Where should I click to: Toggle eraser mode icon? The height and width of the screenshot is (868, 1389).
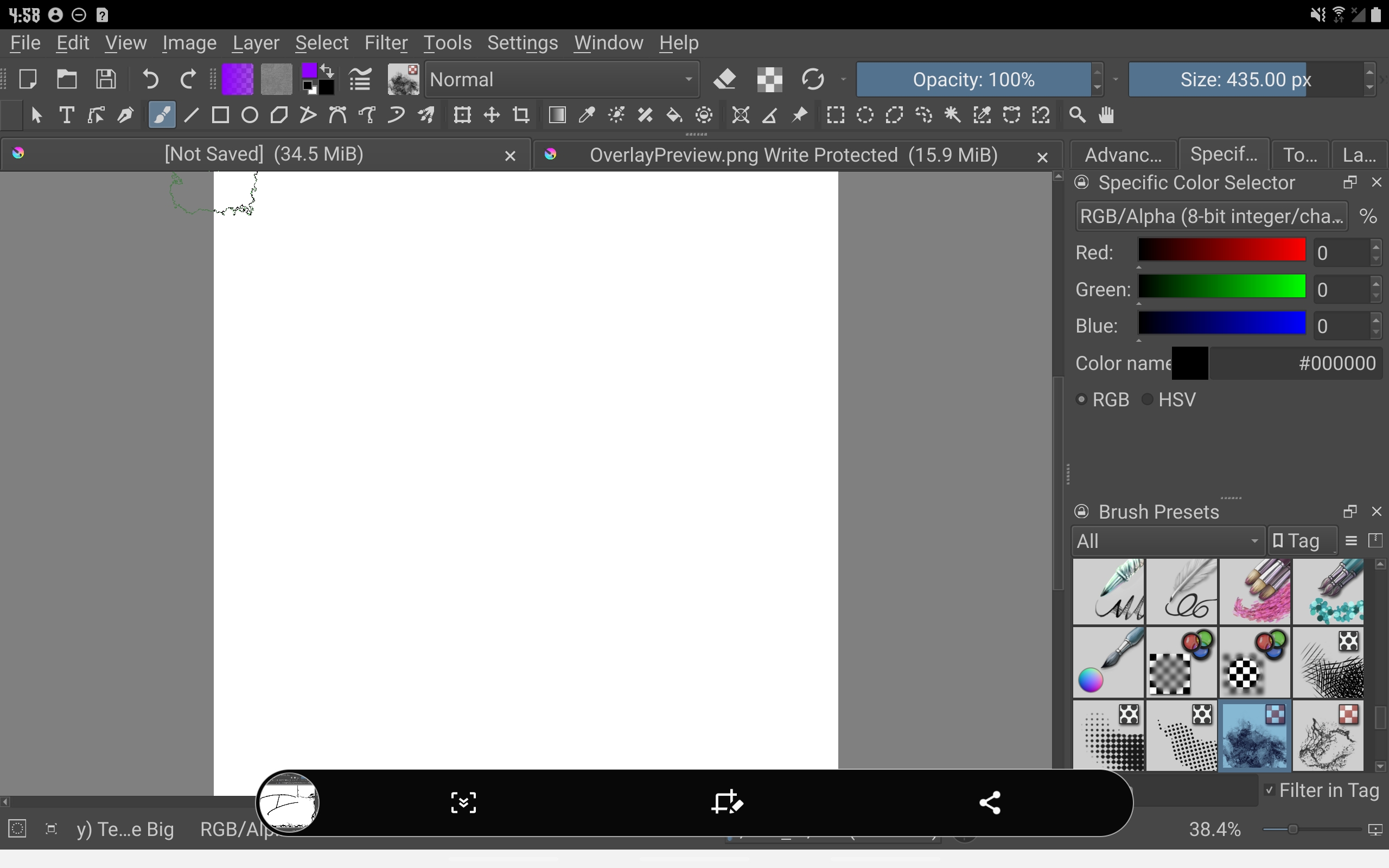pyautogui.click(x=725, y=79)
